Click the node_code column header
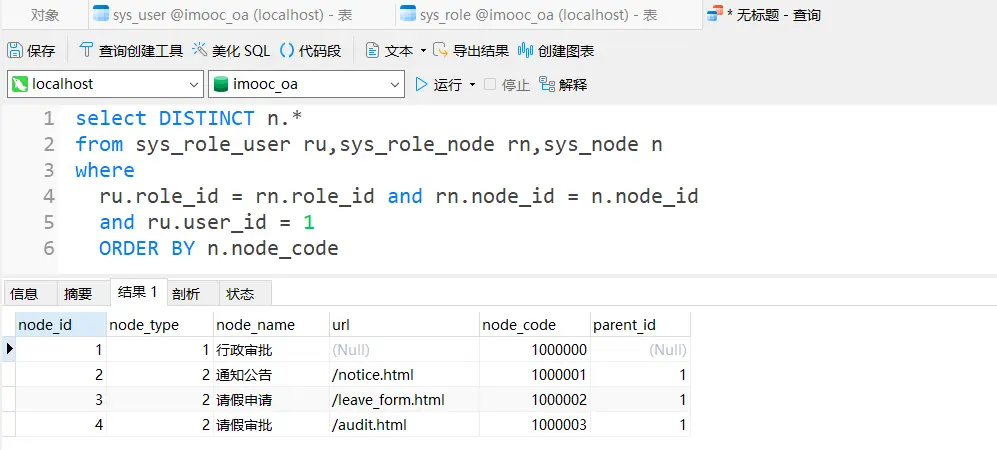 pyautogui.click(x=518, y=325)
